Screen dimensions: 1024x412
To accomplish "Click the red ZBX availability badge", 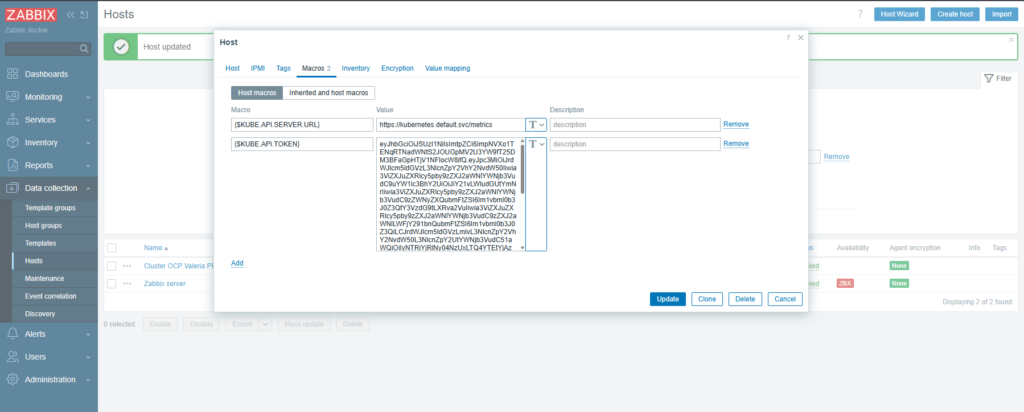I will [845, 283].
